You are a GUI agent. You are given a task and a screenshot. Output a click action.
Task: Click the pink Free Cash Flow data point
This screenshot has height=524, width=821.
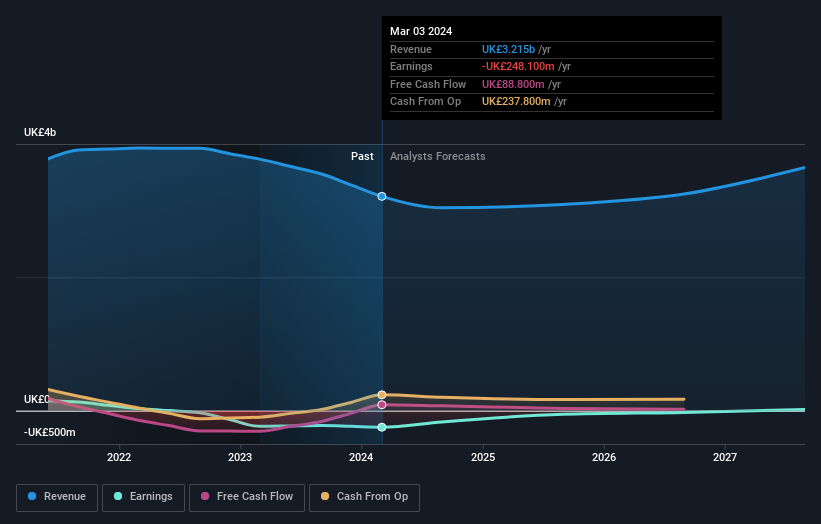382,405
